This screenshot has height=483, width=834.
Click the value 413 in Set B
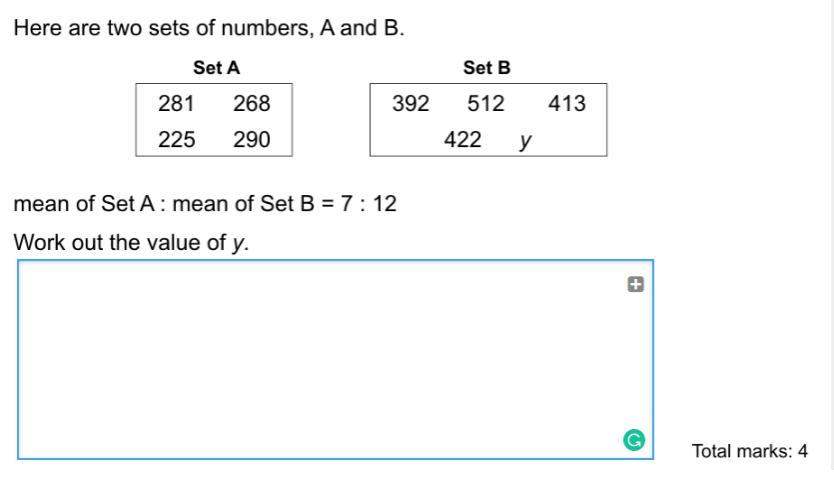(567, 103)
